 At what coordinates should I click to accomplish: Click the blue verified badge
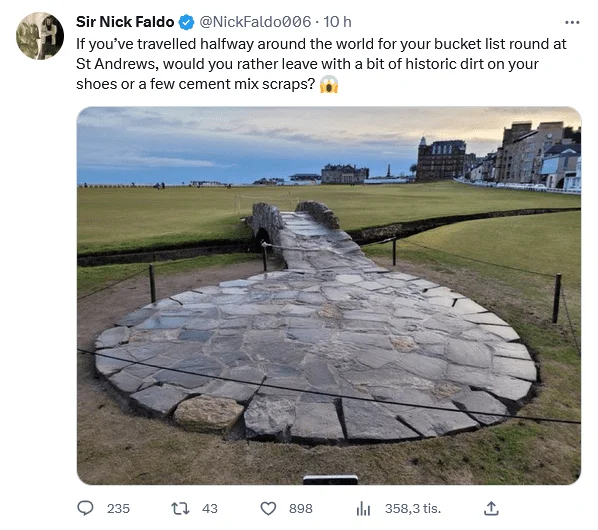point(186,22)
